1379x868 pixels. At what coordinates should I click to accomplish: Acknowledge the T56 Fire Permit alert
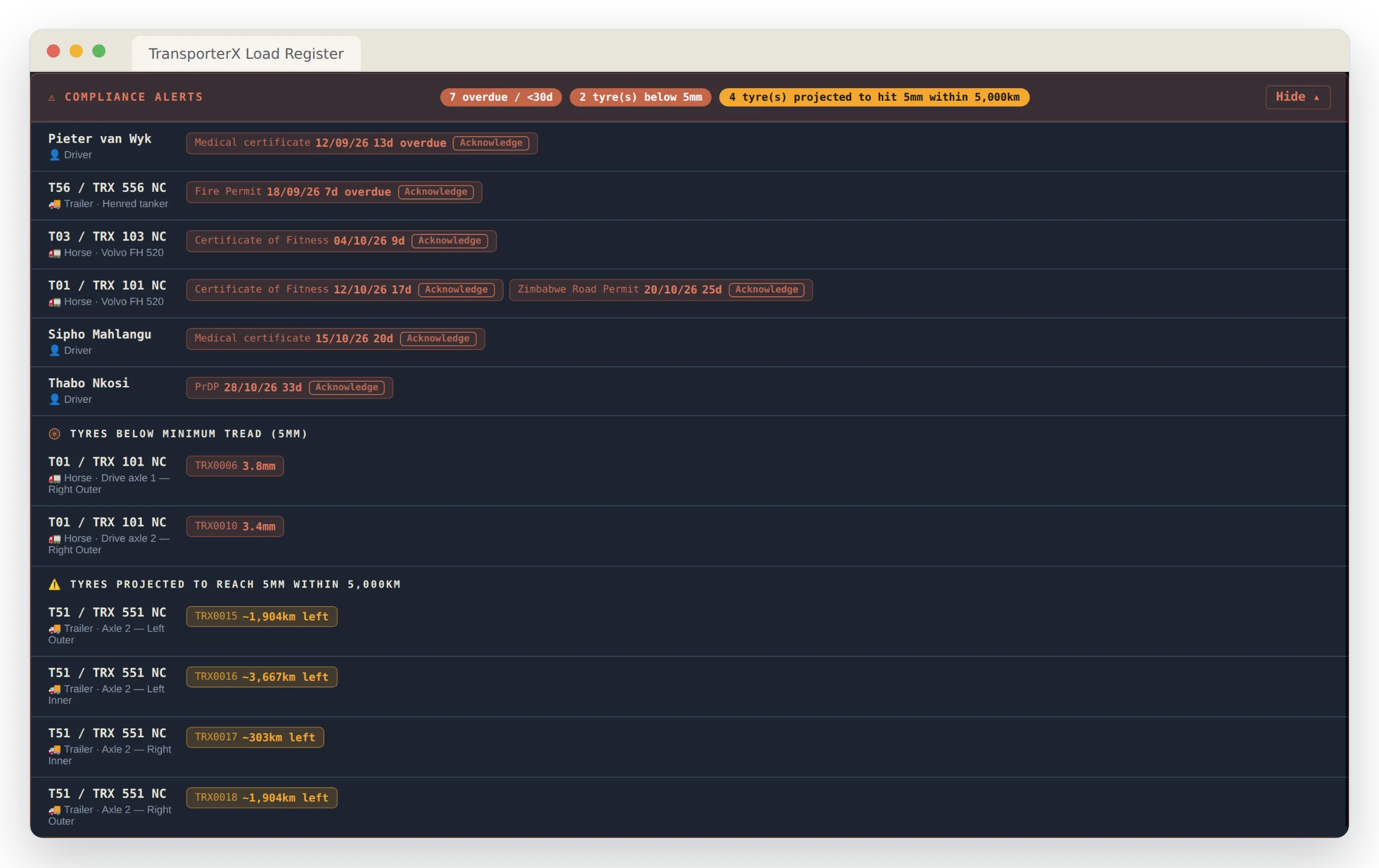(436, 192)
